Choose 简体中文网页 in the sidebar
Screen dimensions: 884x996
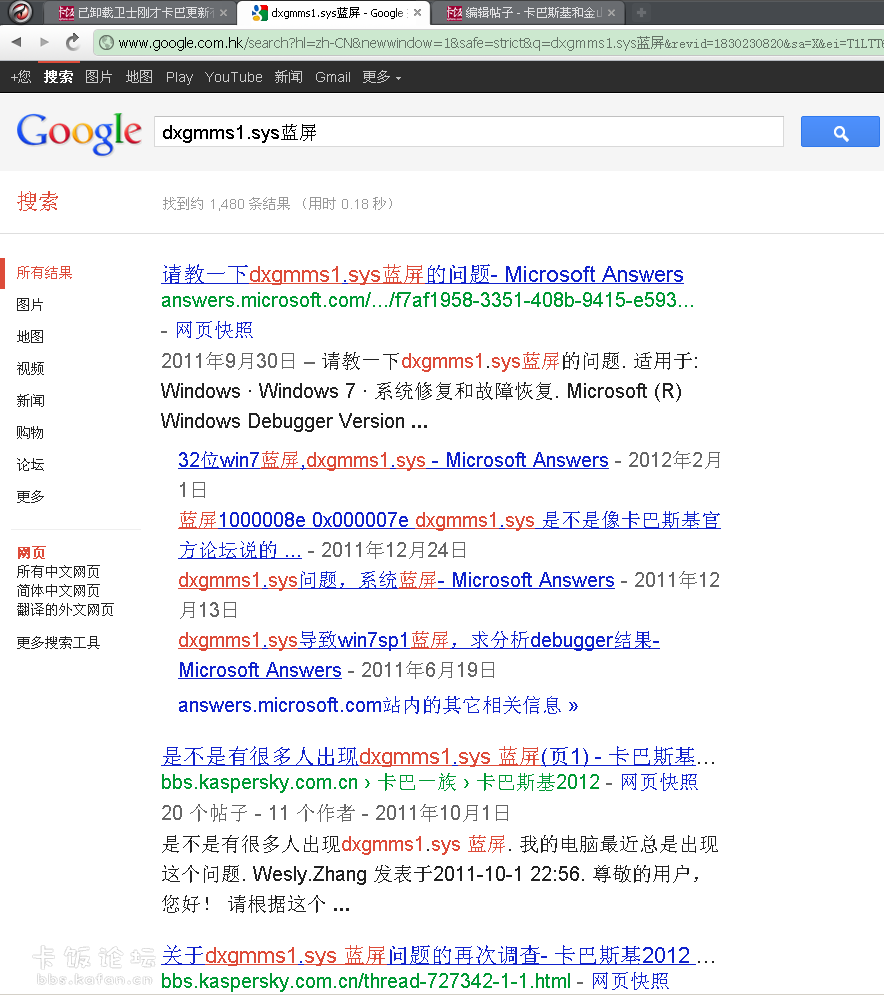coord(58,591)
